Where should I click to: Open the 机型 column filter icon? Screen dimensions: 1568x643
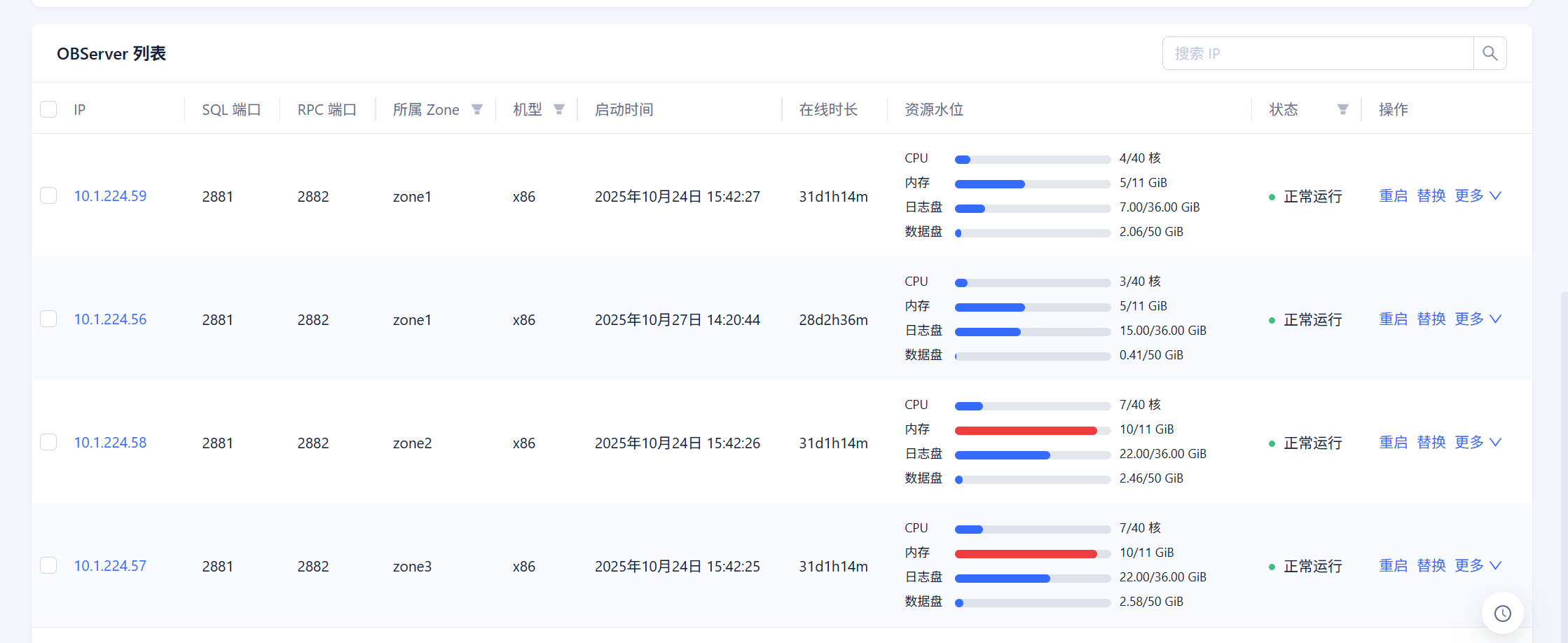coord(559,109)
